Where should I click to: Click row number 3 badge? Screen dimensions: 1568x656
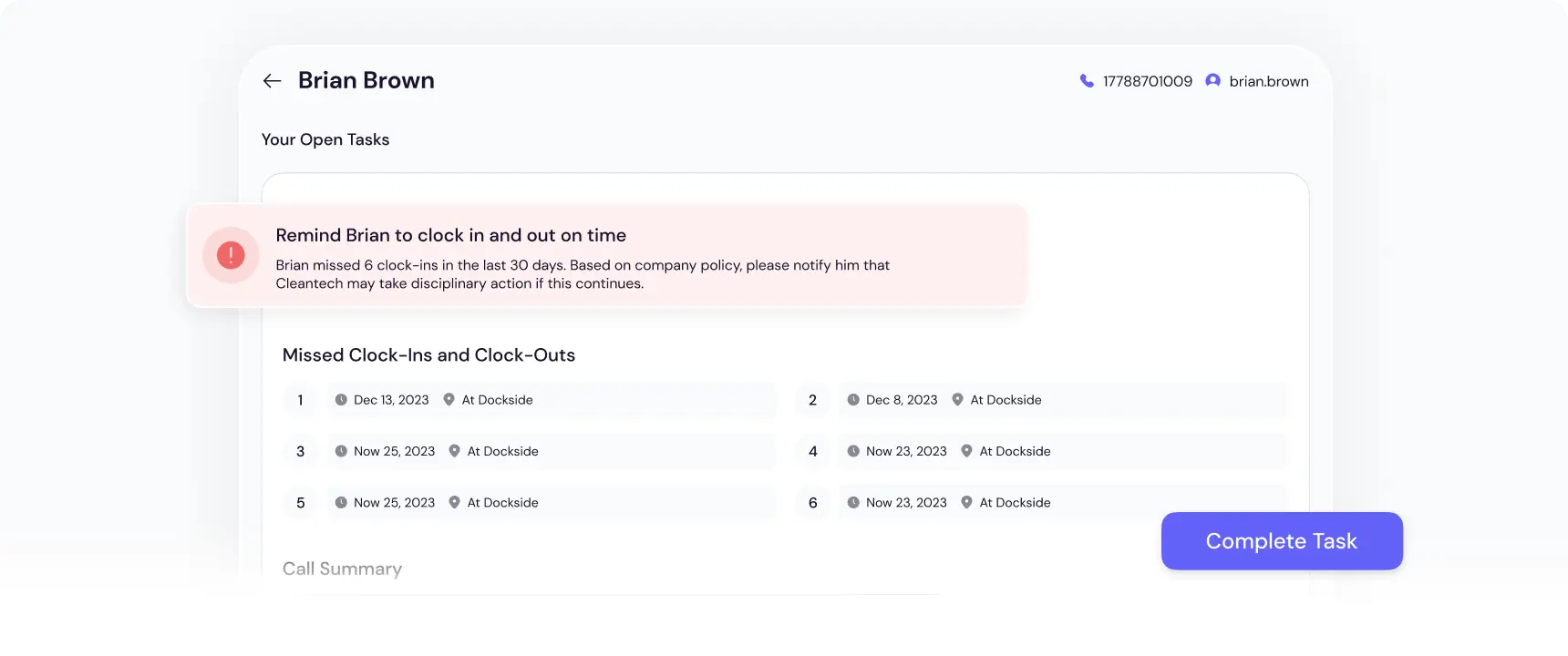pos(300,451)
